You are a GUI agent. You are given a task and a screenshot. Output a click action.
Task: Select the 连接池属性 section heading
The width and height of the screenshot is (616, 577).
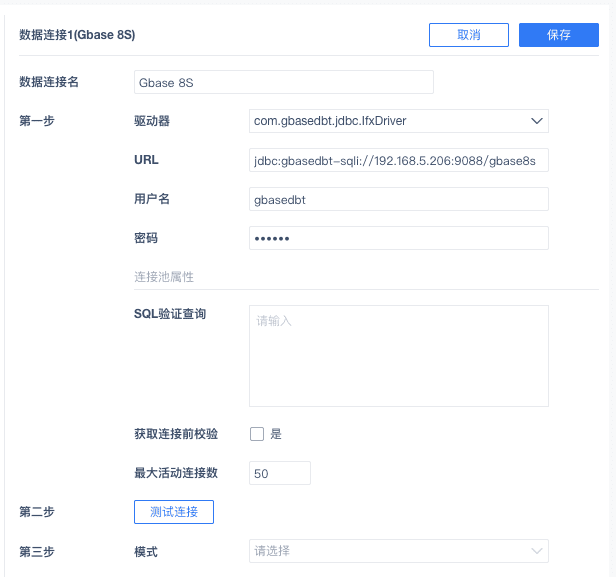coord(164,277)
